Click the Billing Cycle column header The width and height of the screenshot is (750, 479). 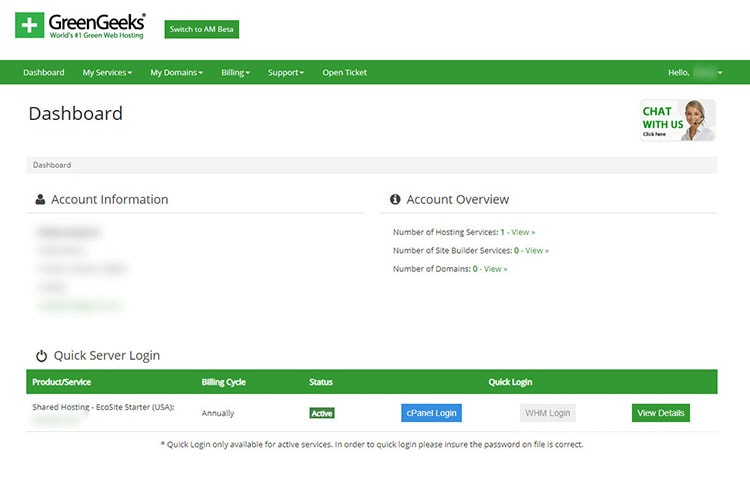tap(223, 382)
